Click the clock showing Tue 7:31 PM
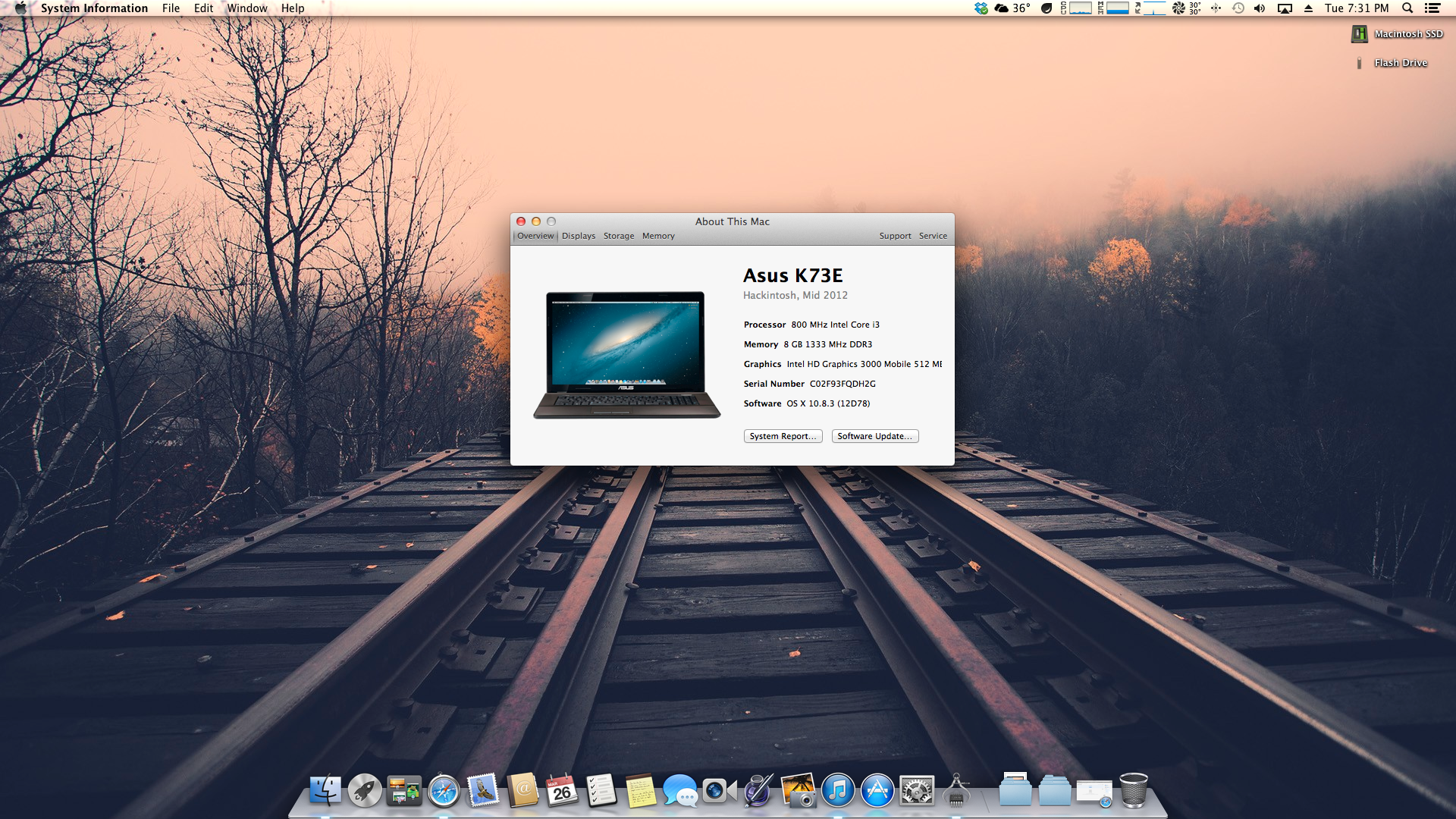This screenshot has width=1456, height=819. pyautogui.click(x=1357, y=8)
